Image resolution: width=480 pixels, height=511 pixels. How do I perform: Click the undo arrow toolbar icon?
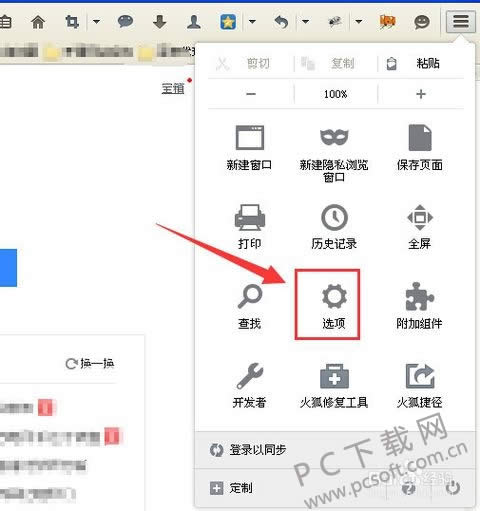(x=281, y=22)
